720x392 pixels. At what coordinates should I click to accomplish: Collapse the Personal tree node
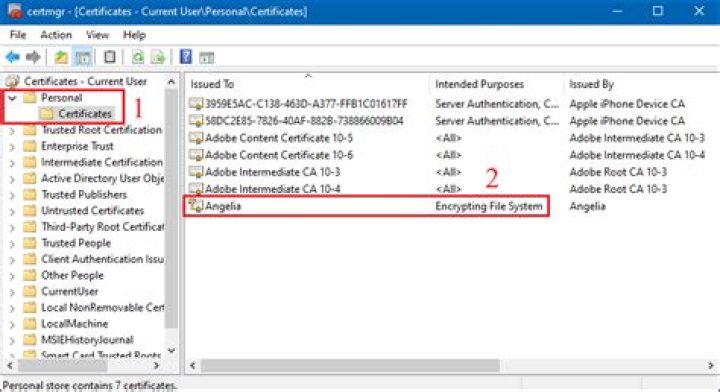click(12, 98)
